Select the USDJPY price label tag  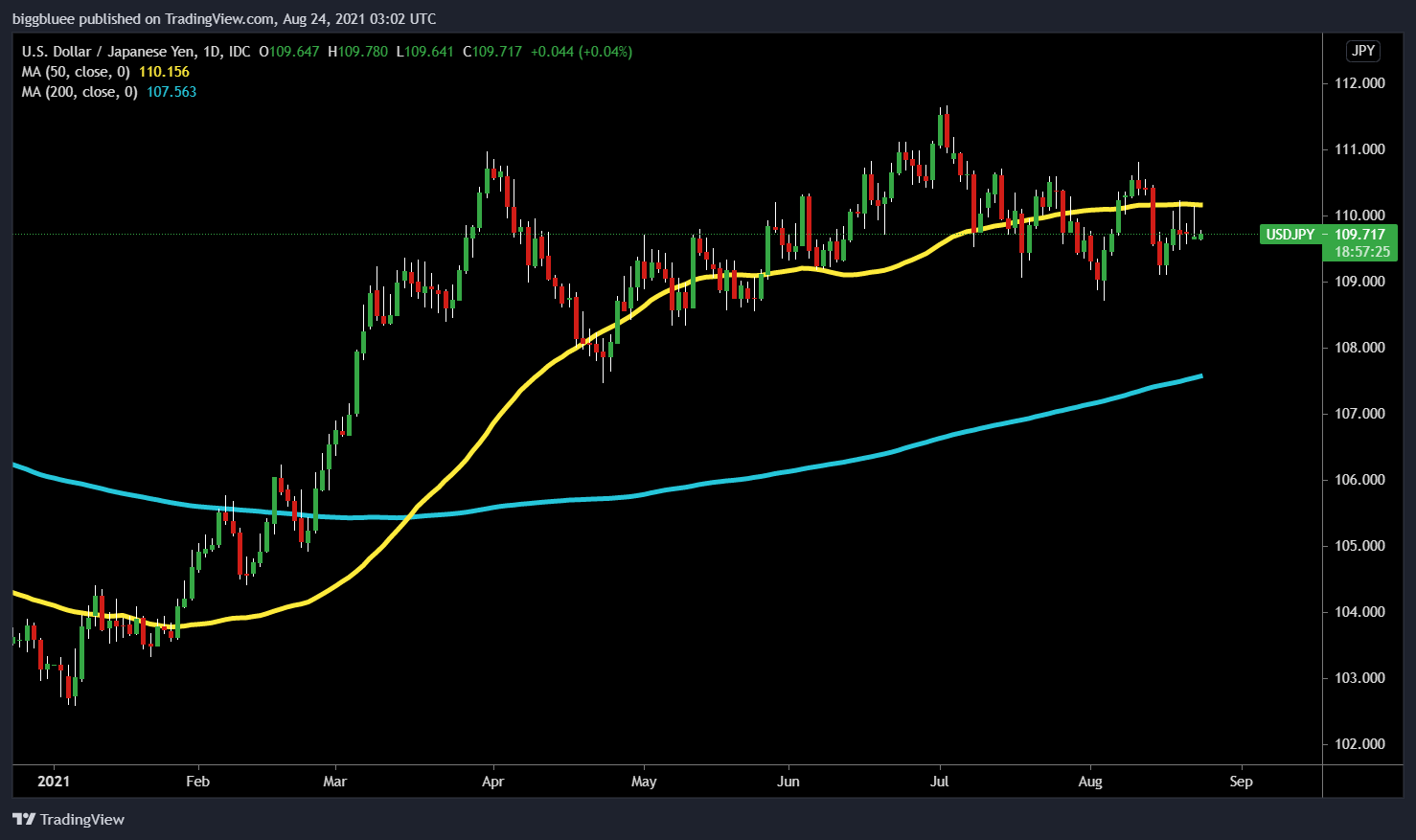[1290, 235]
